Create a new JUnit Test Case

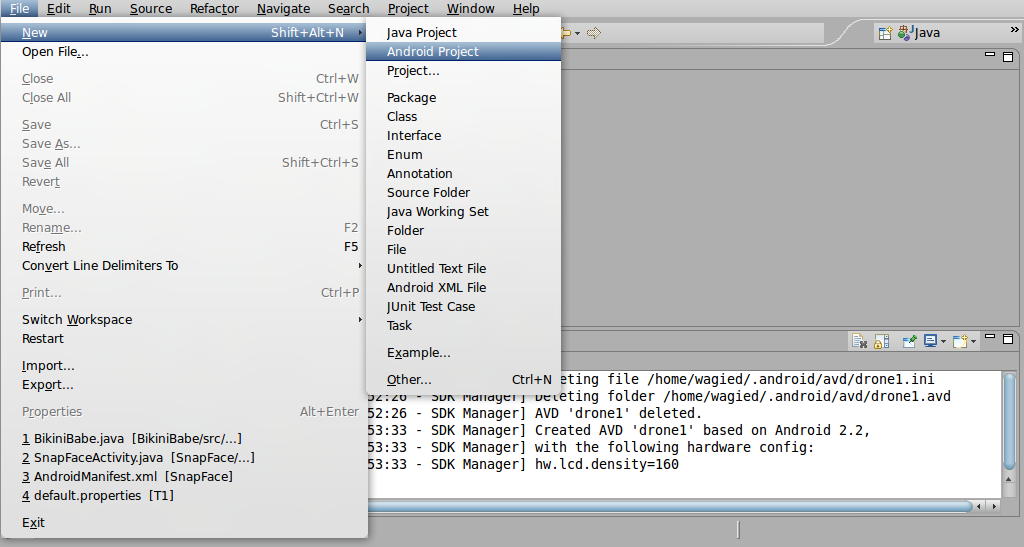click(464, 306)
